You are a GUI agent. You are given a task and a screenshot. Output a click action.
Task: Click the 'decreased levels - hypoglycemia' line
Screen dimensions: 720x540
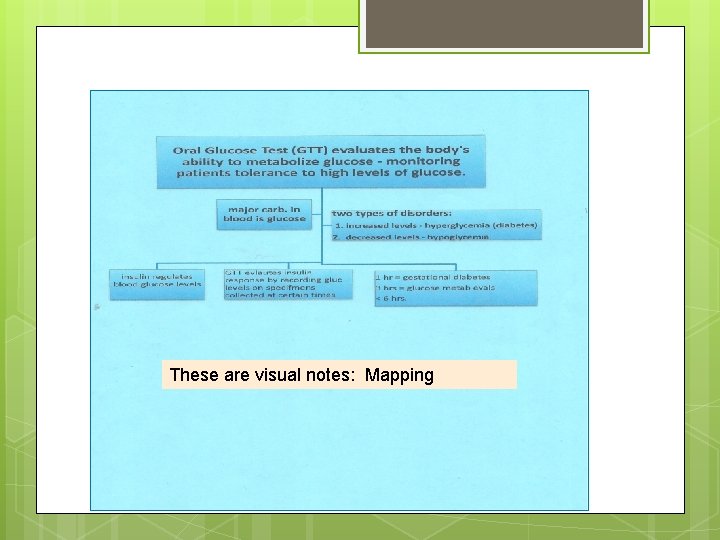(411, 237)
